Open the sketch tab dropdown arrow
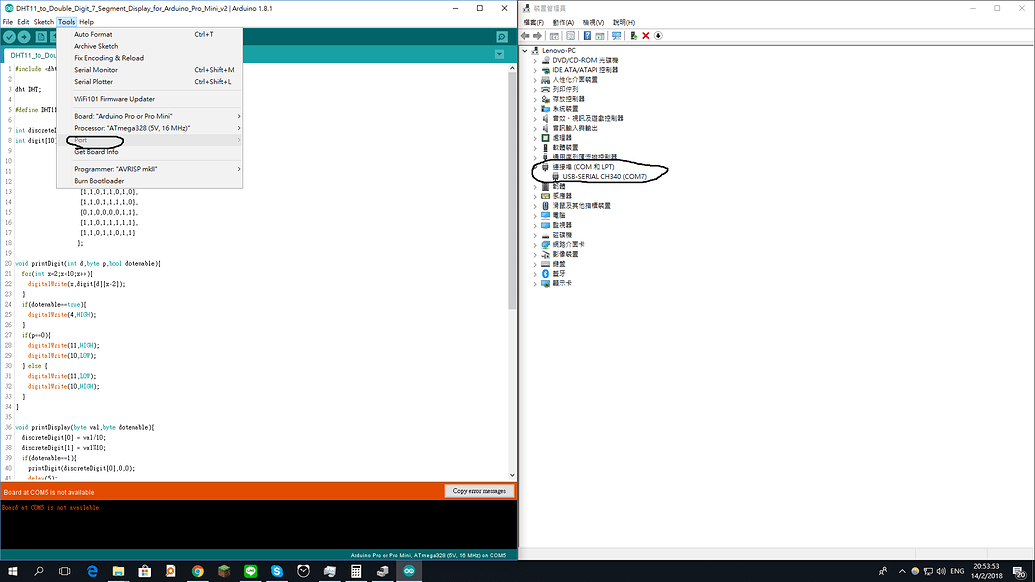Image resolution: width=1035 pixels, height=582 pixels. click(x=500, y=54)
